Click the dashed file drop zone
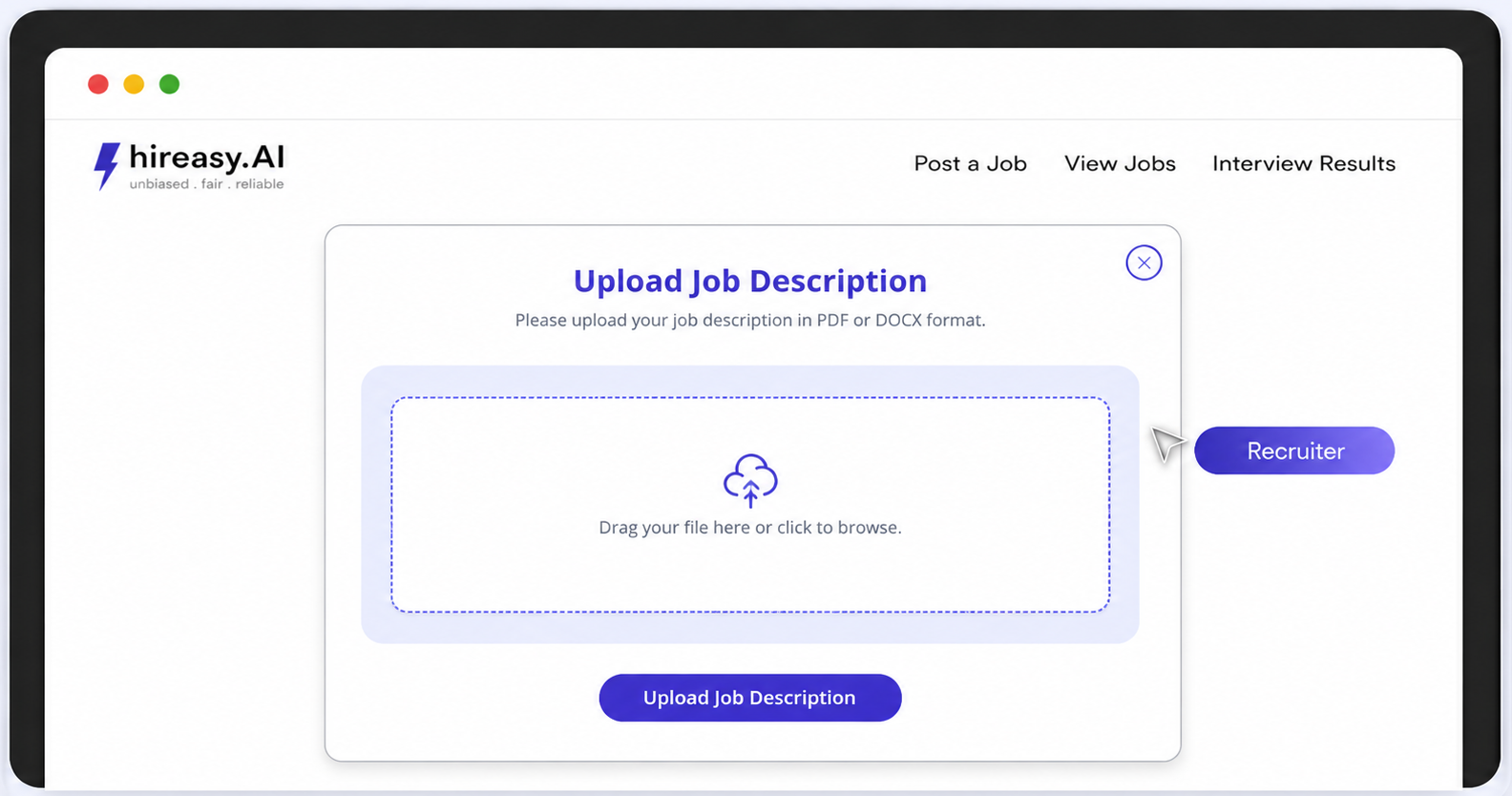This screenshot has height=796, width=1512. pyautogui.click(x=750, y=505)
